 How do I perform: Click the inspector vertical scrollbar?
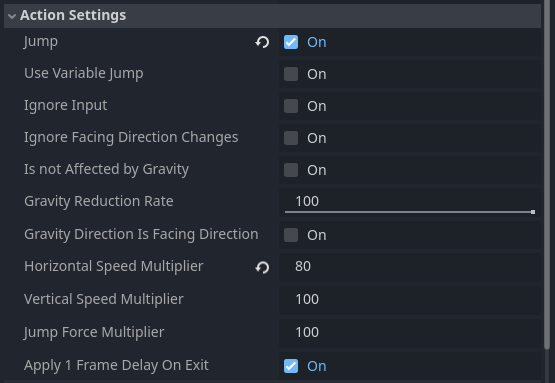(x=547, y=175)
